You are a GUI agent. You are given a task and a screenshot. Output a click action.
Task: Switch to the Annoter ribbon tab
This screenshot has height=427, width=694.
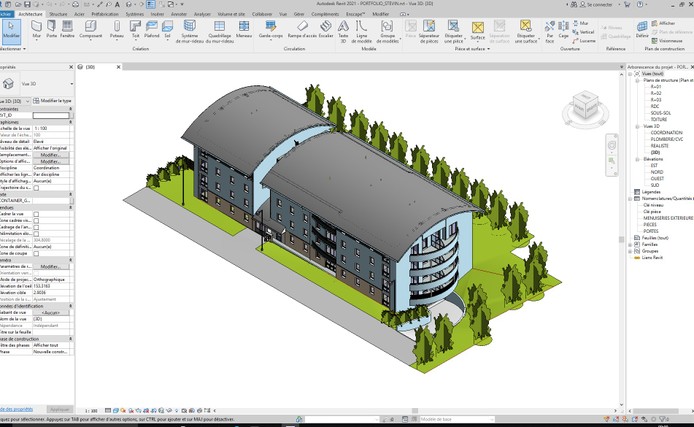pos(179,15)
